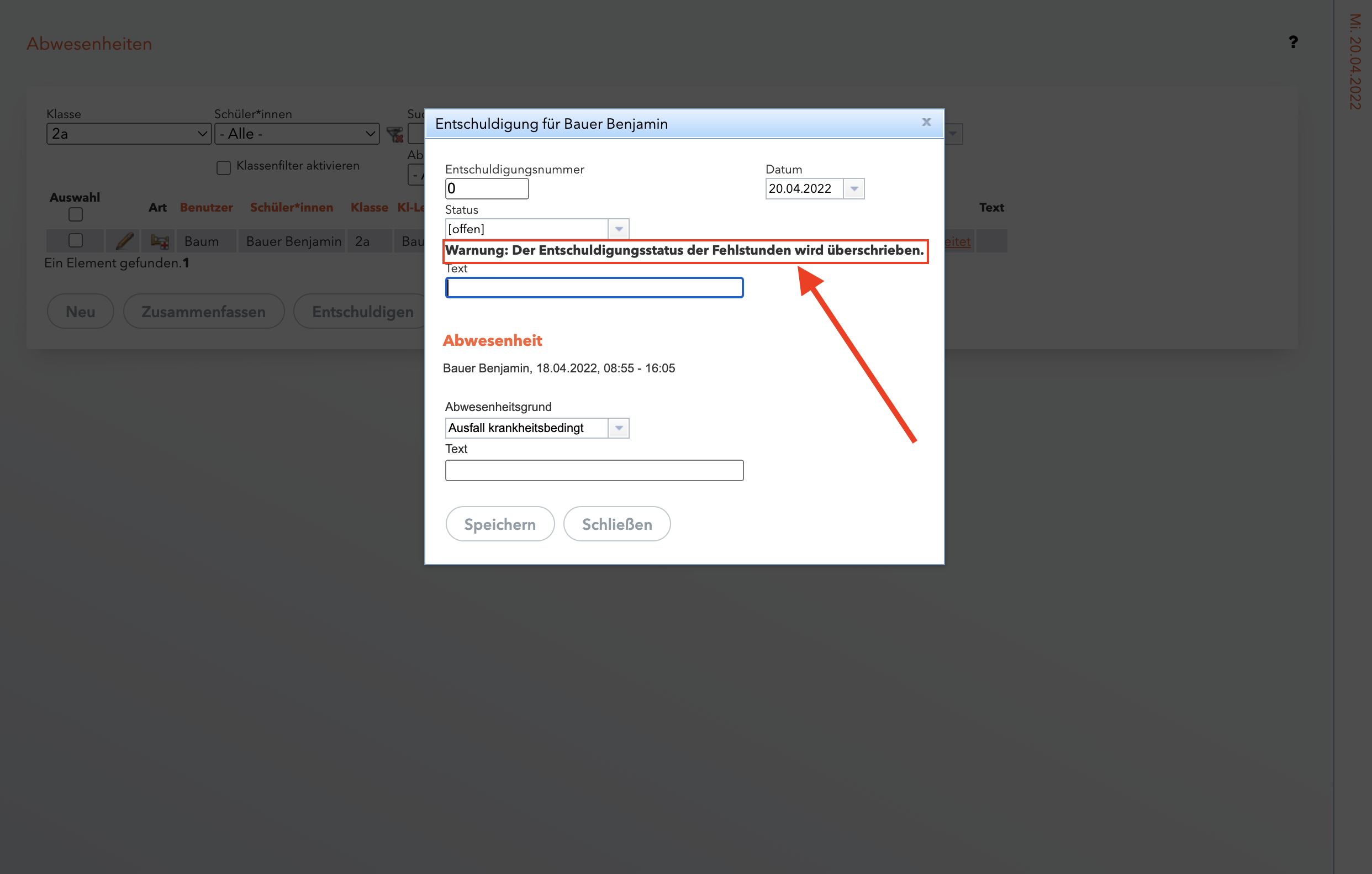Check the Auswahl select-all checkbox
Screen dimensions: 1372x874
[x=75, y=215]
